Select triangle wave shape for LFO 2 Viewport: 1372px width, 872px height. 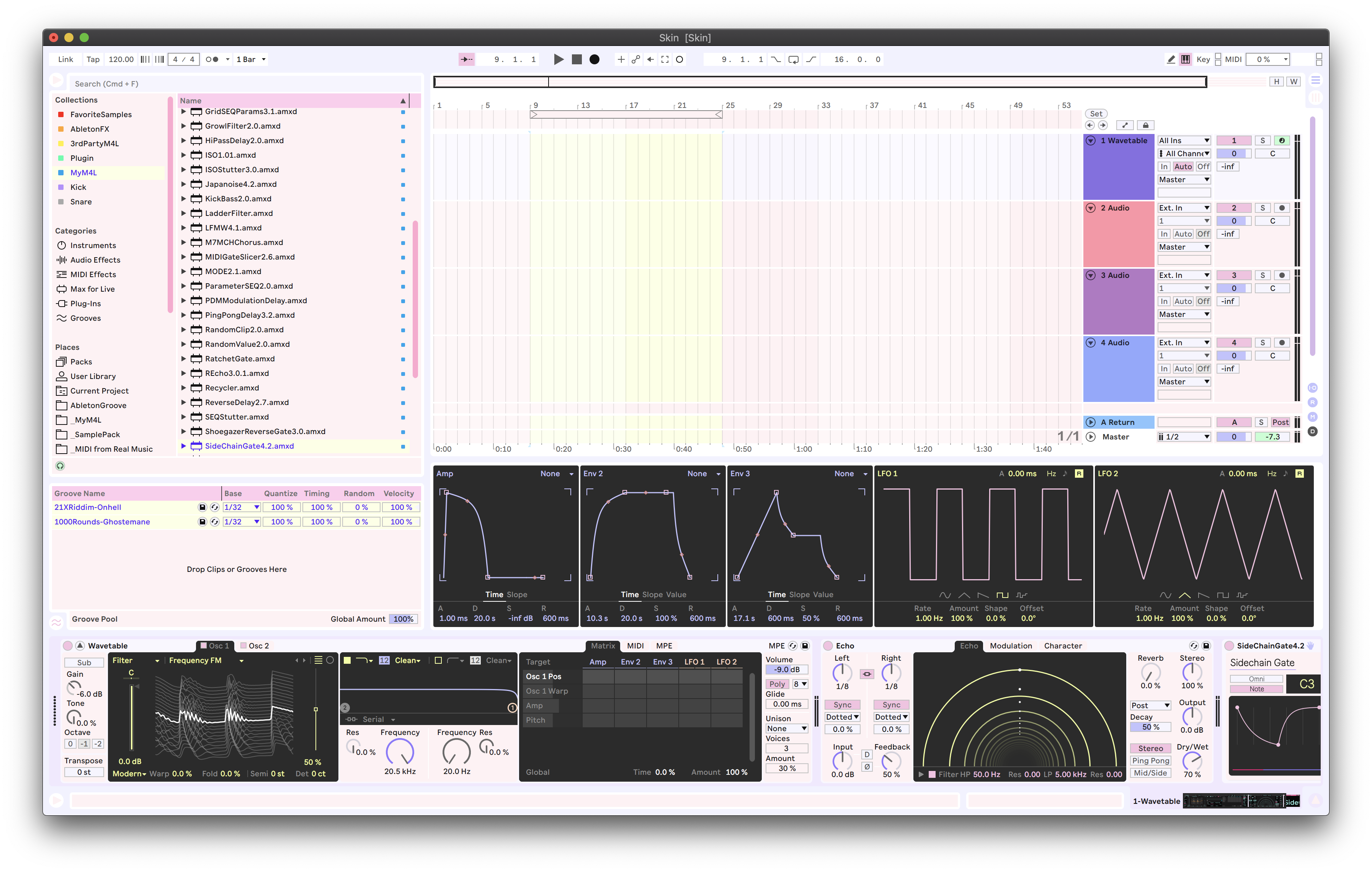pos(1184,595)
